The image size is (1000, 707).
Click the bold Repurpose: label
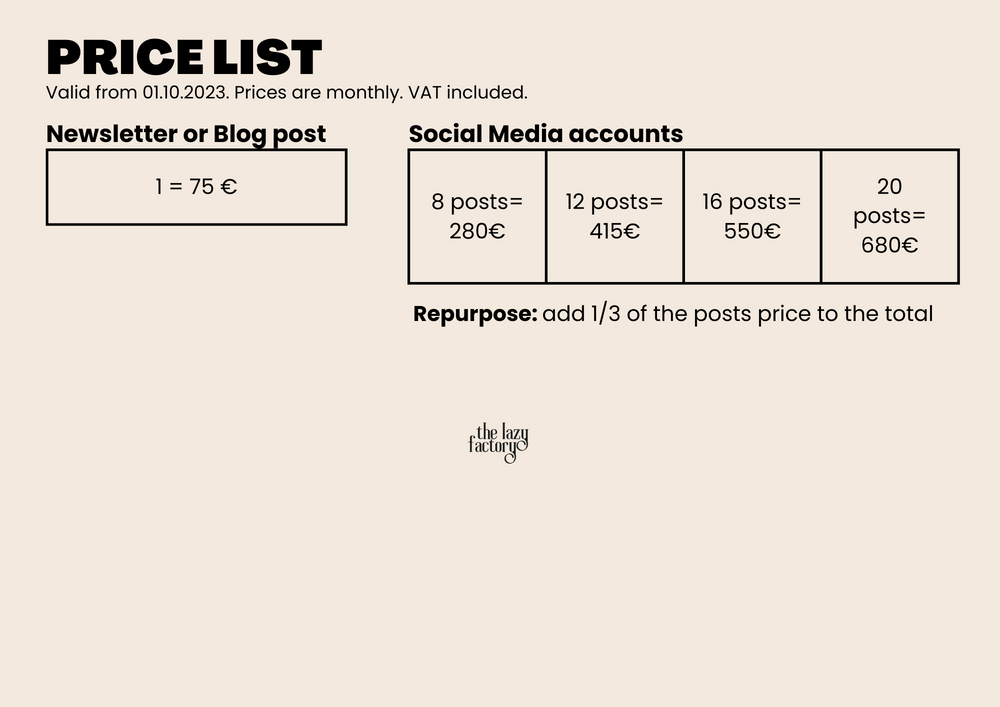click(x=475, y=314)
